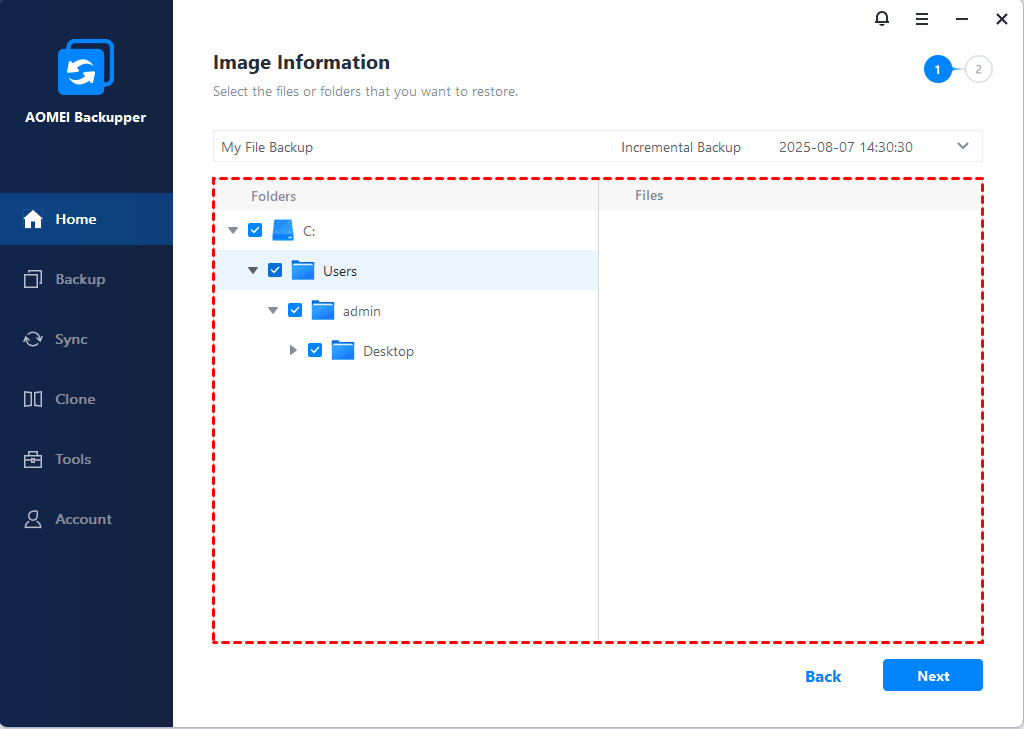This screenshot has height=729, width=1024.
Task: Select the Users folder icon
Action: [303, 270]
